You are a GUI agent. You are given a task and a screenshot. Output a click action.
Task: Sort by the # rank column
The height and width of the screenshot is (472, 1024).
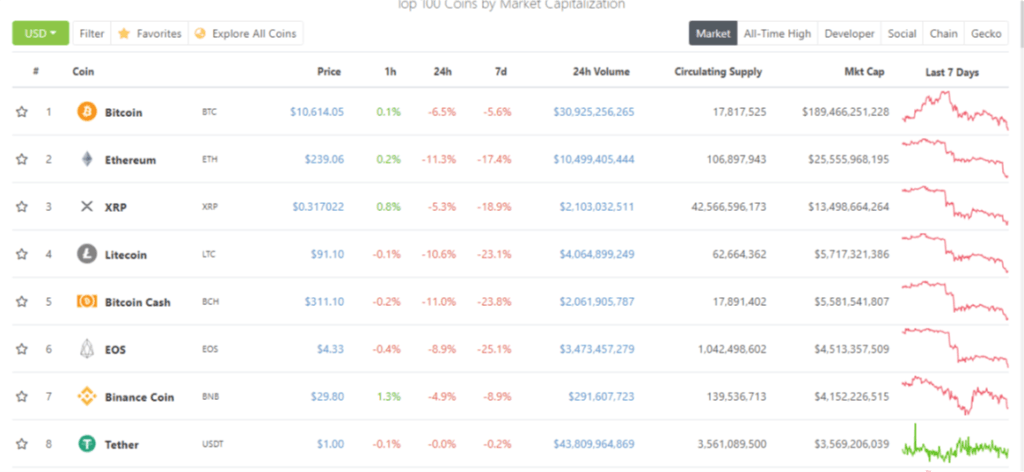36,72
